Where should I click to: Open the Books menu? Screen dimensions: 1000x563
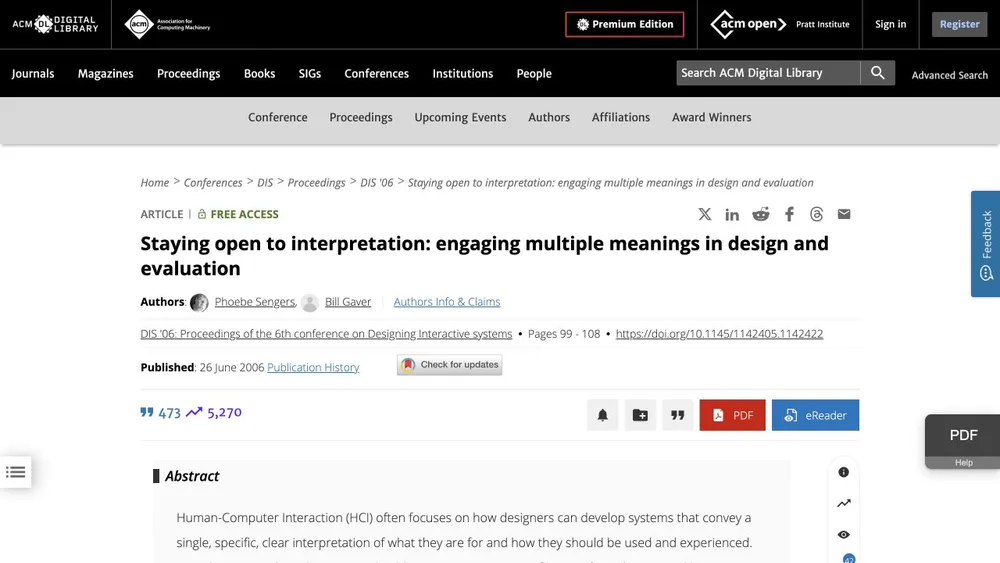point(259,73)
